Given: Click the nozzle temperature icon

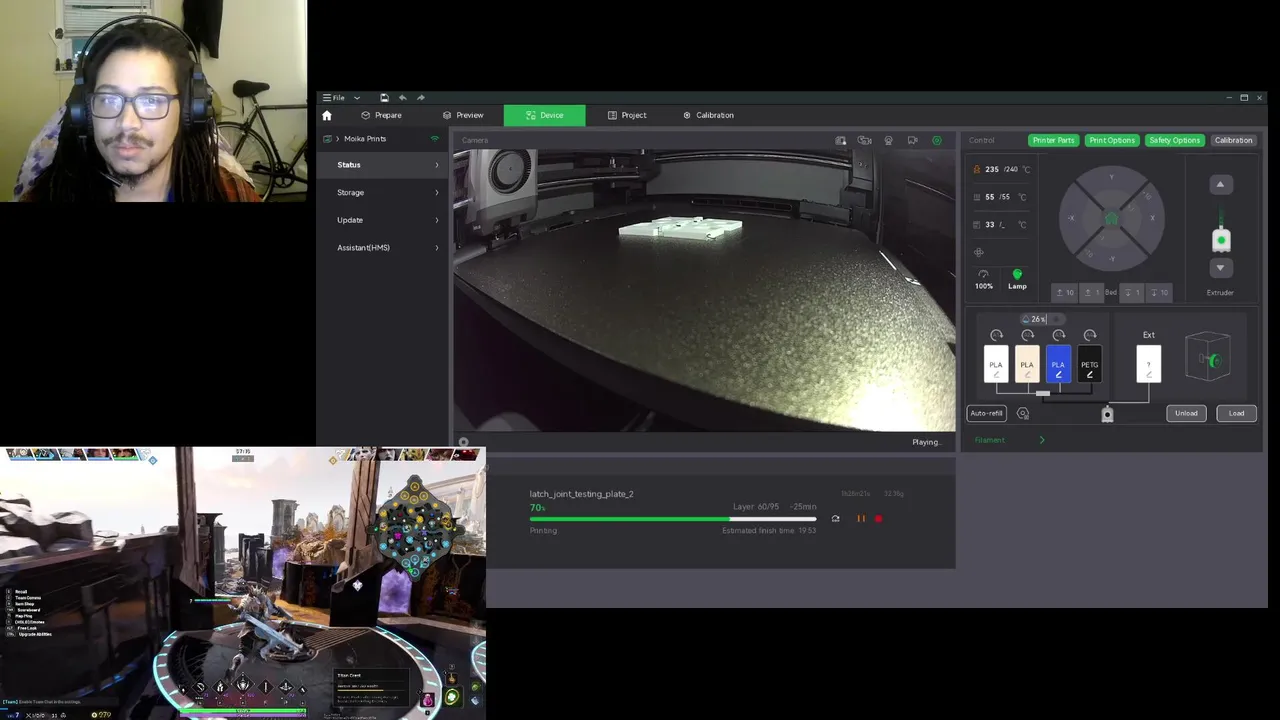Looking at the screenshot, I should [x=977, y=169].
